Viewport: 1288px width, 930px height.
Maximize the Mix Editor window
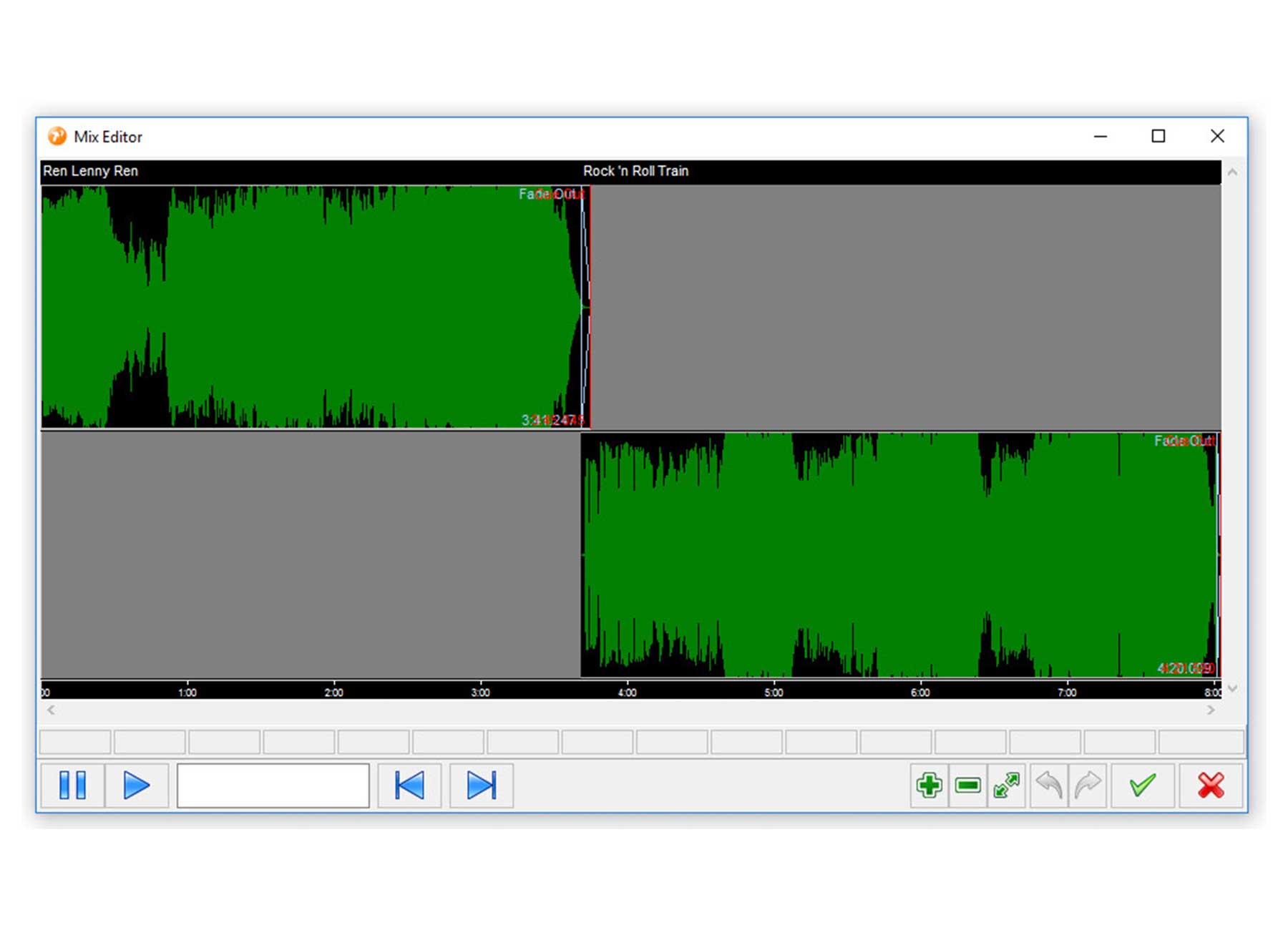pos(1158,136)
